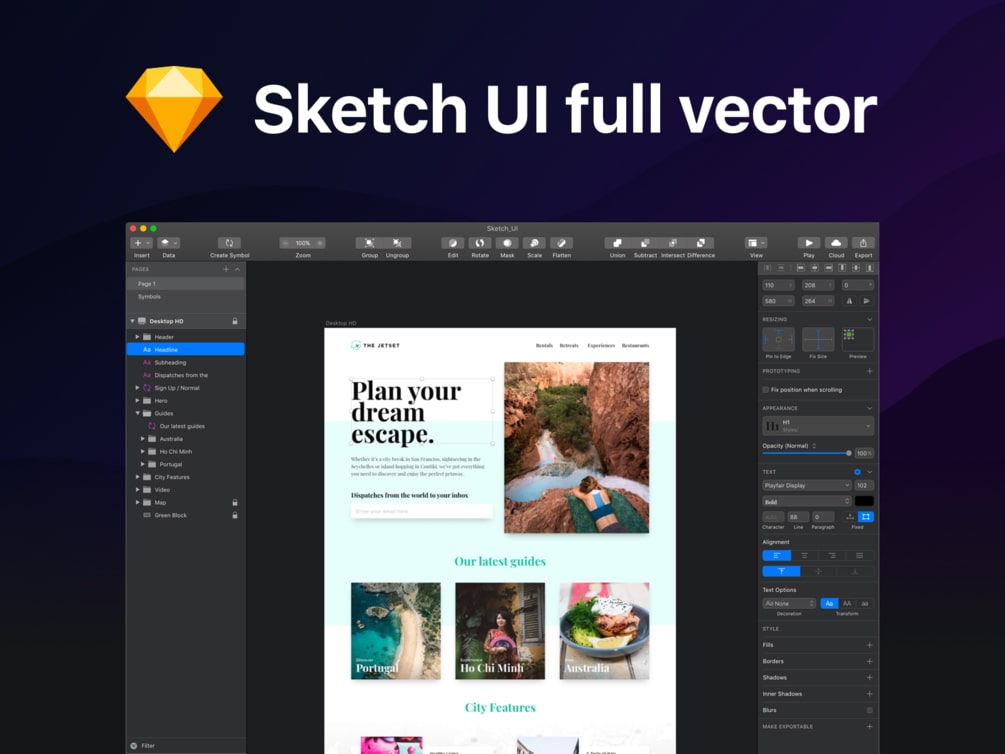
Task: Switch to the Symbols page
Action: (150, 296)
